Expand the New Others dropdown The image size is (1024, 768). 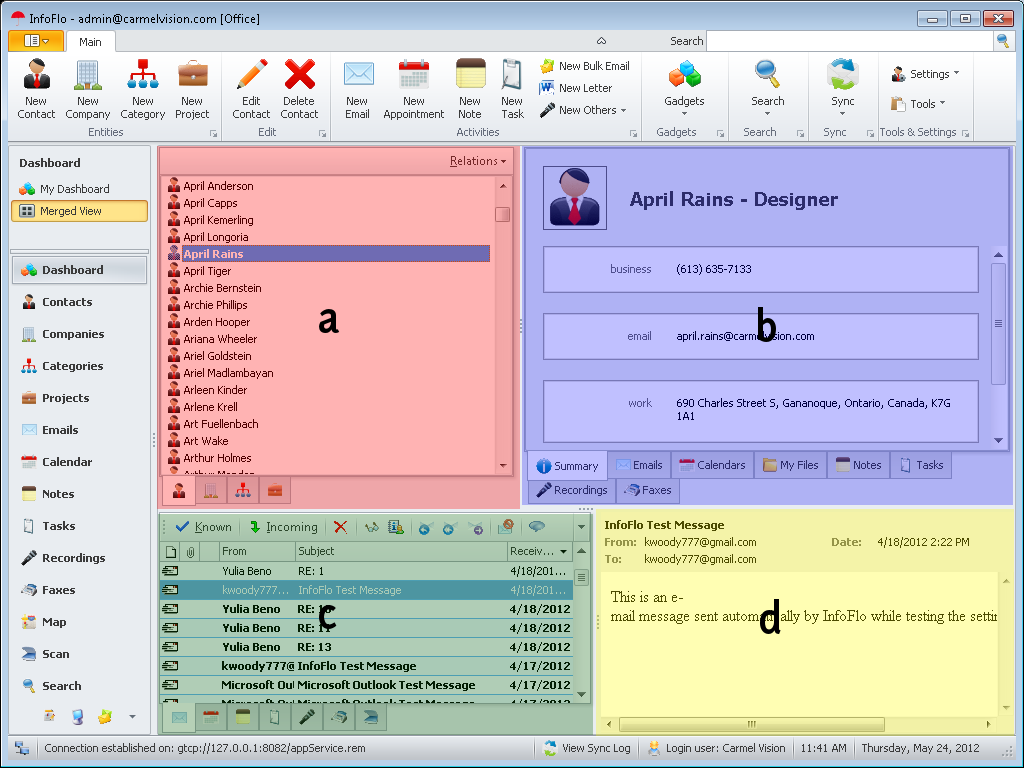(x=584, y=110)
